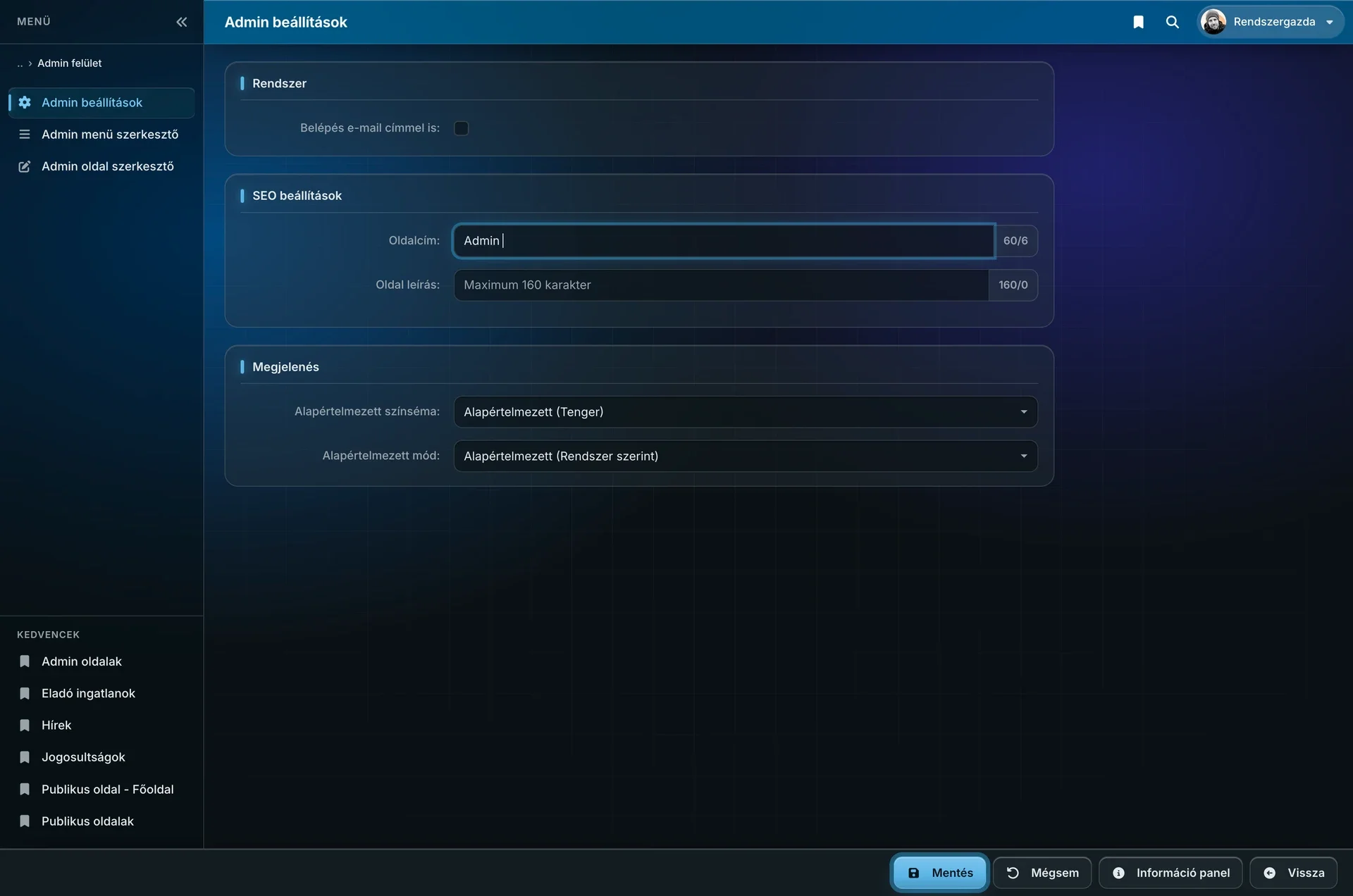1353x896 pixels.
Task: Click the floppy disk icon on Mentés
Action: [x=913, y=873]
